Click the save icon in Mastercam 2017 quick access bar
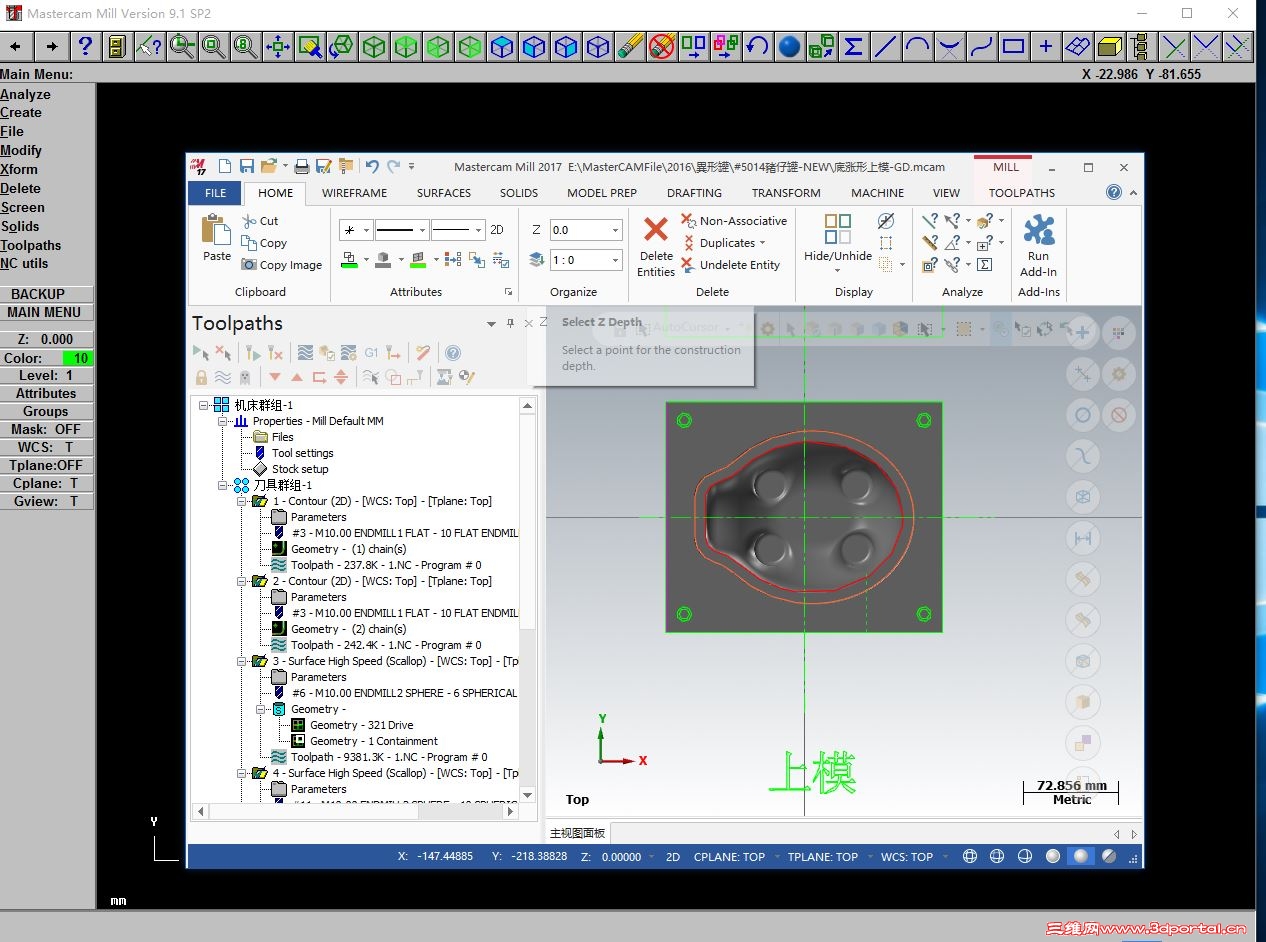Image resolution: width=1266 pixels, height=942 pixels. pos(246,166)
